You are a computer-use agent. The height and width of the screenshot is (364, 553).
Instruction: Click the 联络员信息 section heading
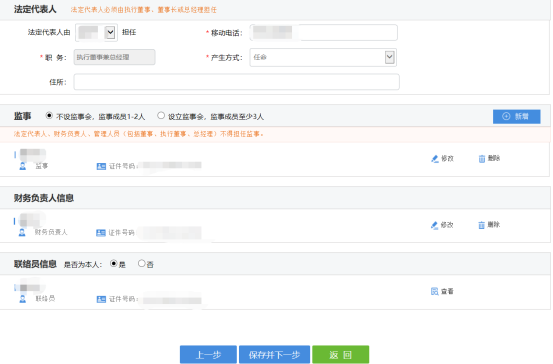coord(35,264)
